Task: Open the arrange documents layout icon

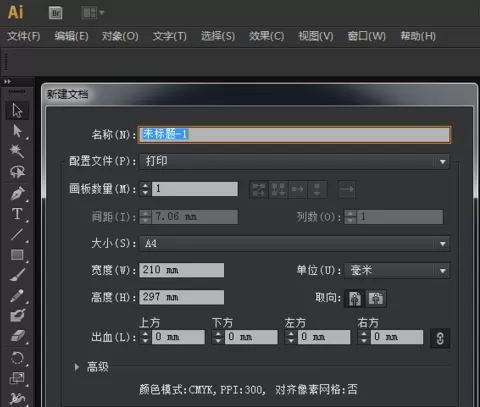Action: point(93,13)
